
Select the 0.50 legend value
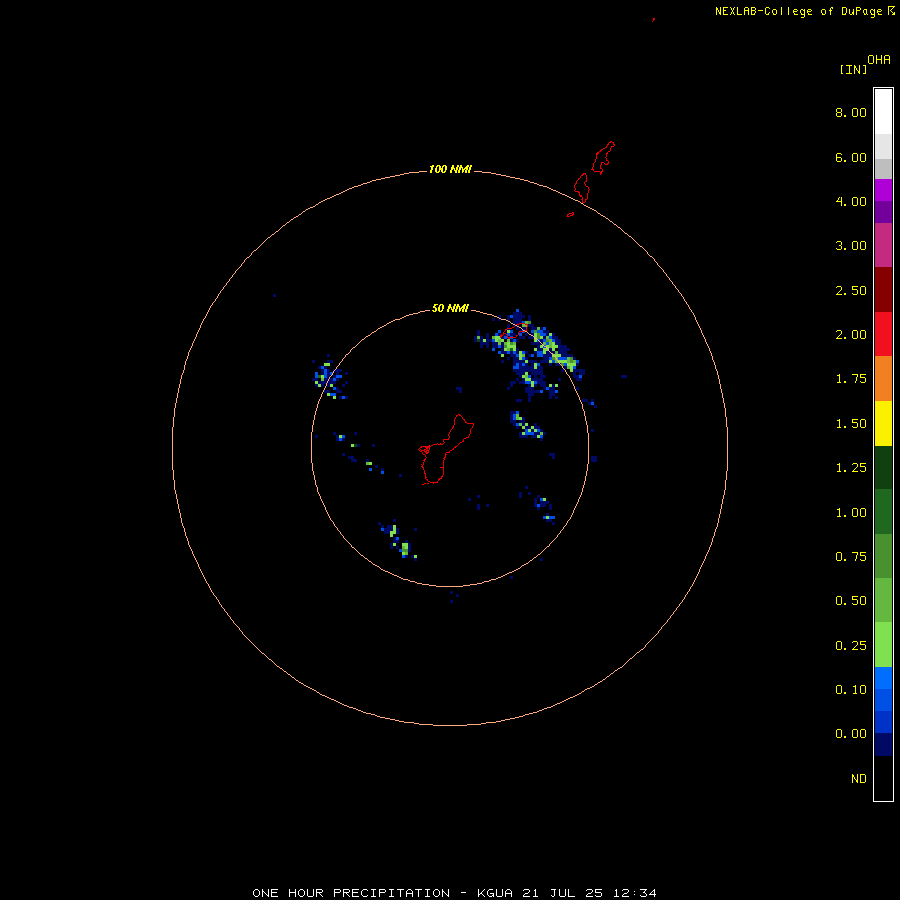[x=851, y=601]
